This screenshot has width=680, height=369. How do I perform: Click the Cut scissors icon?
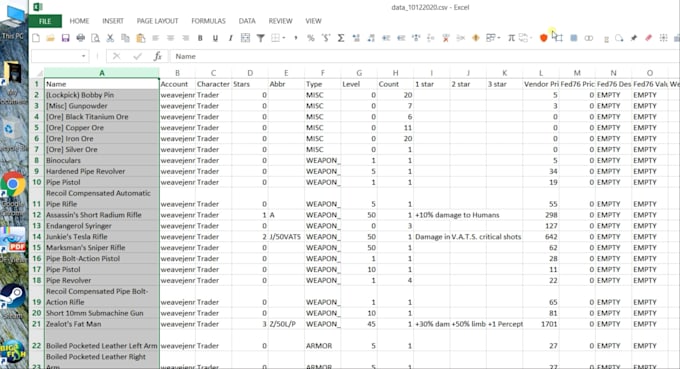pyautogui.click(x=110, y=38)
